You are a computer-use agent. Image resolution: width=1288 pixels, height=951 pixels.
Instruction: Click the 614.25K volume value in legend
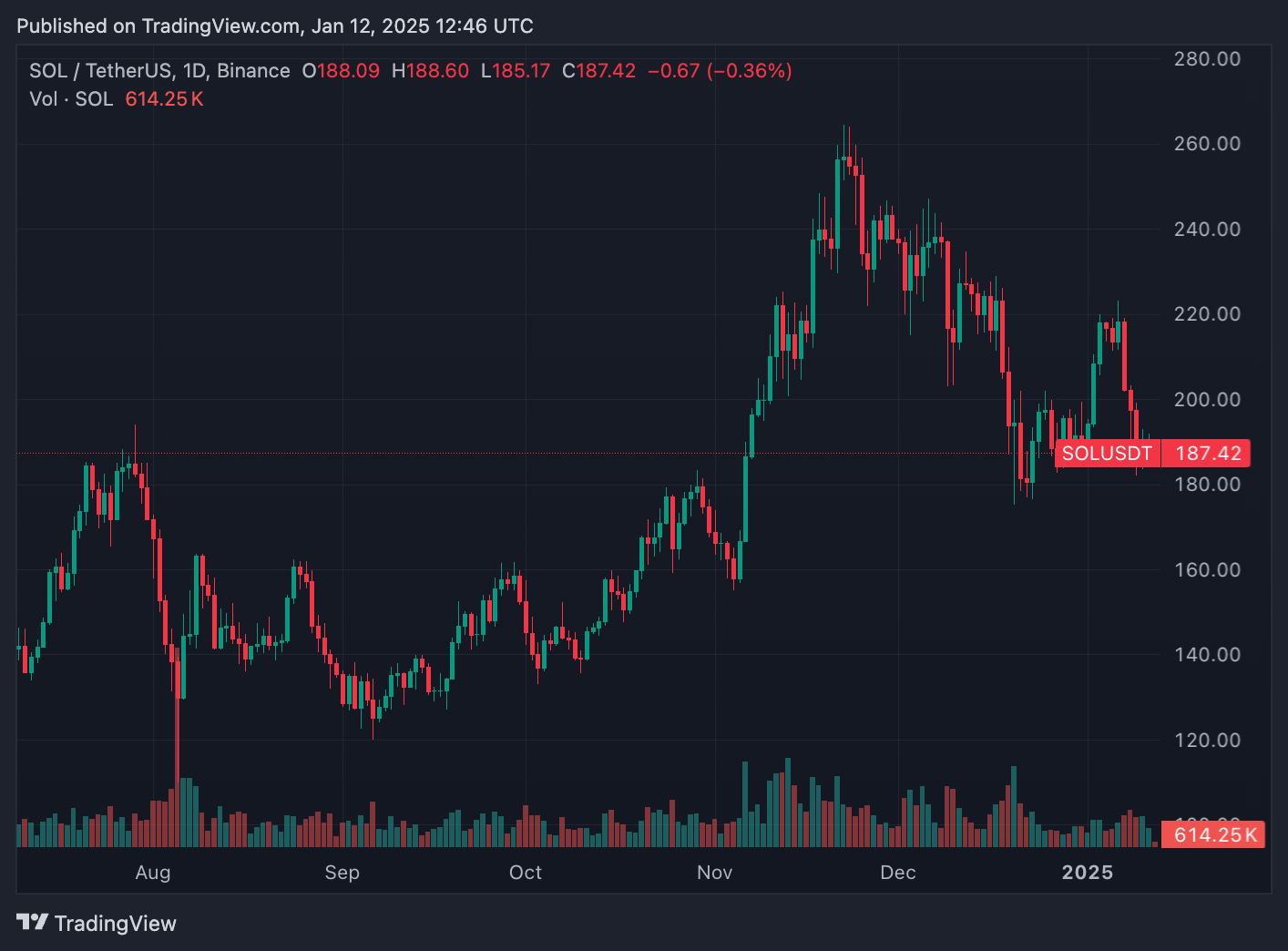164,99
